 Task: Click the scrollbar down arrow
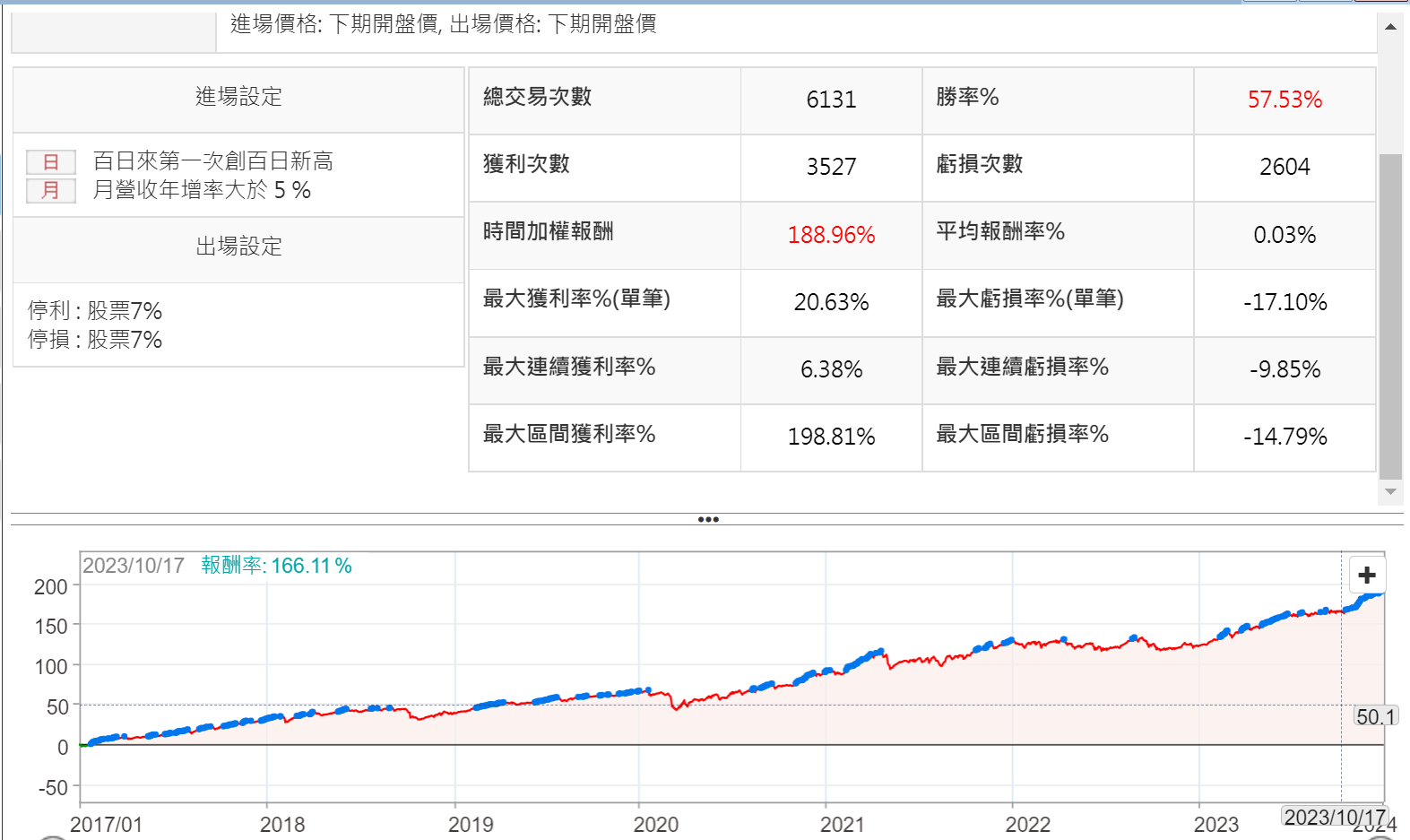pos(1390,491)
